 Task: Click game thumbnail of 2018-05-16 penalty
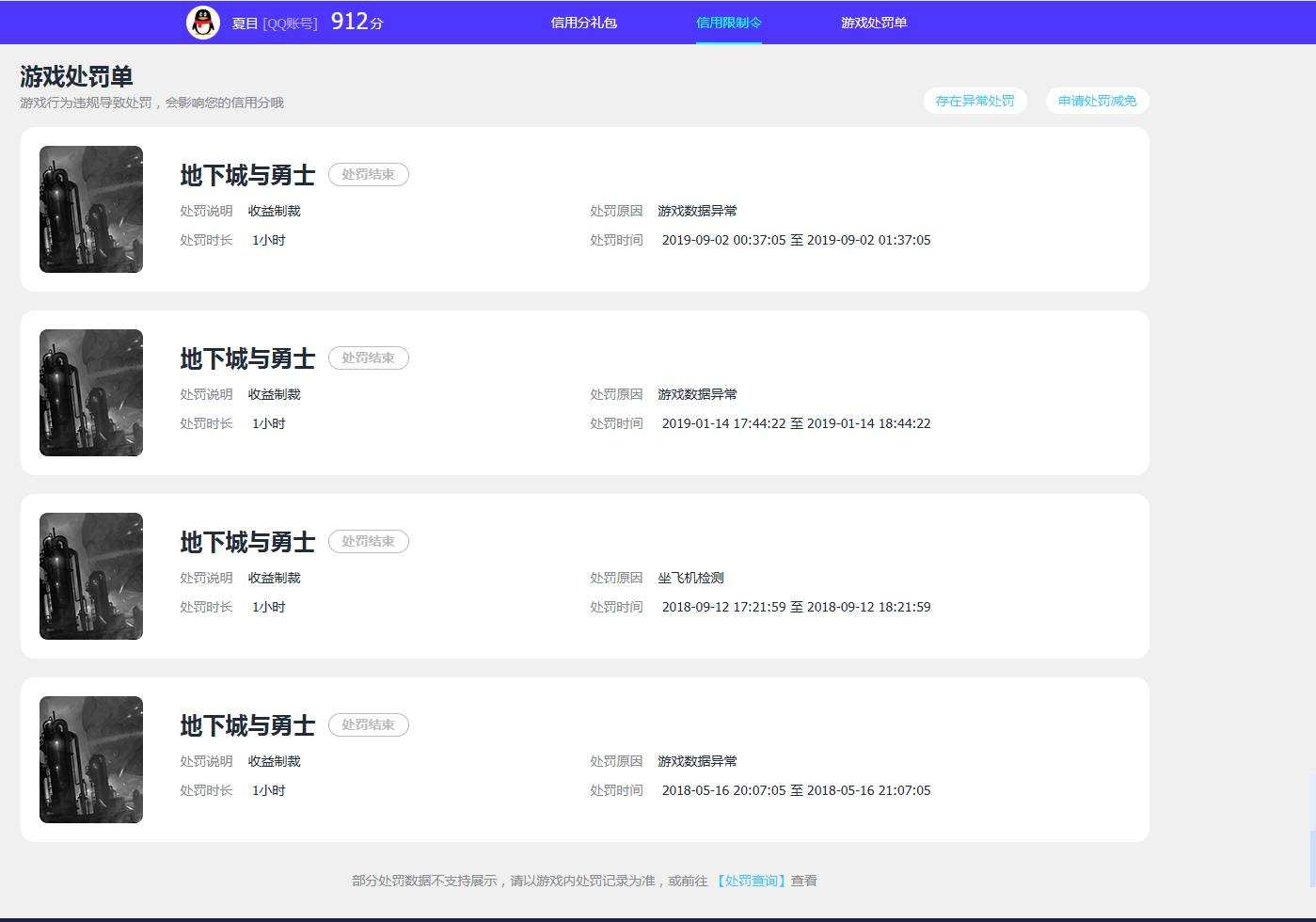pyautogui.click(x=91, y=759)
